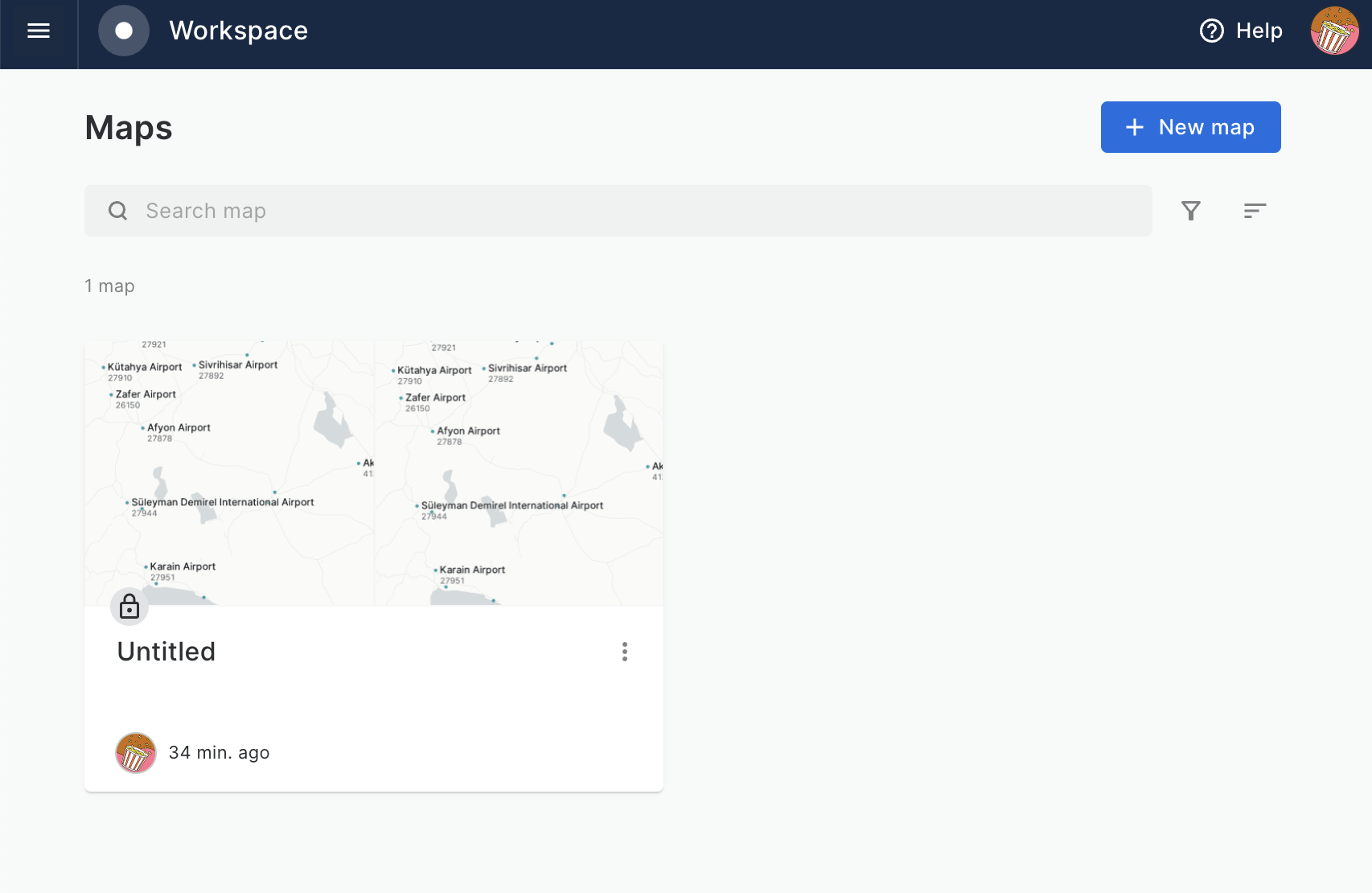Open the sort options icon
Screen dimensions: 1372x893
pos(1255,211)
